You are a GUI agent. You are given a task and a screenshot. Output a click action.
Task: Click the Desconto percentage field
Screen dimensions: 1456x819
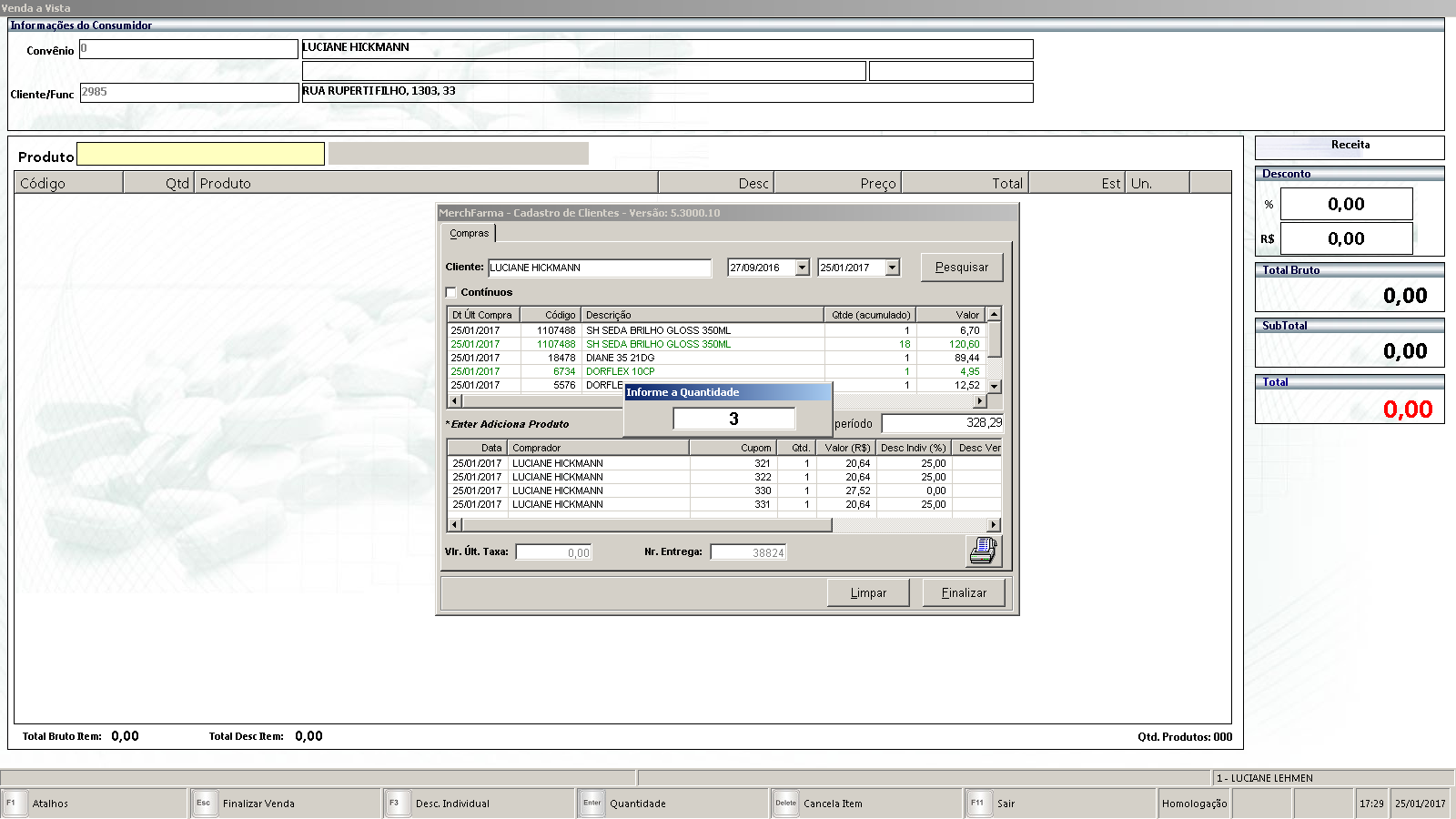click(x=1345, y=205)
